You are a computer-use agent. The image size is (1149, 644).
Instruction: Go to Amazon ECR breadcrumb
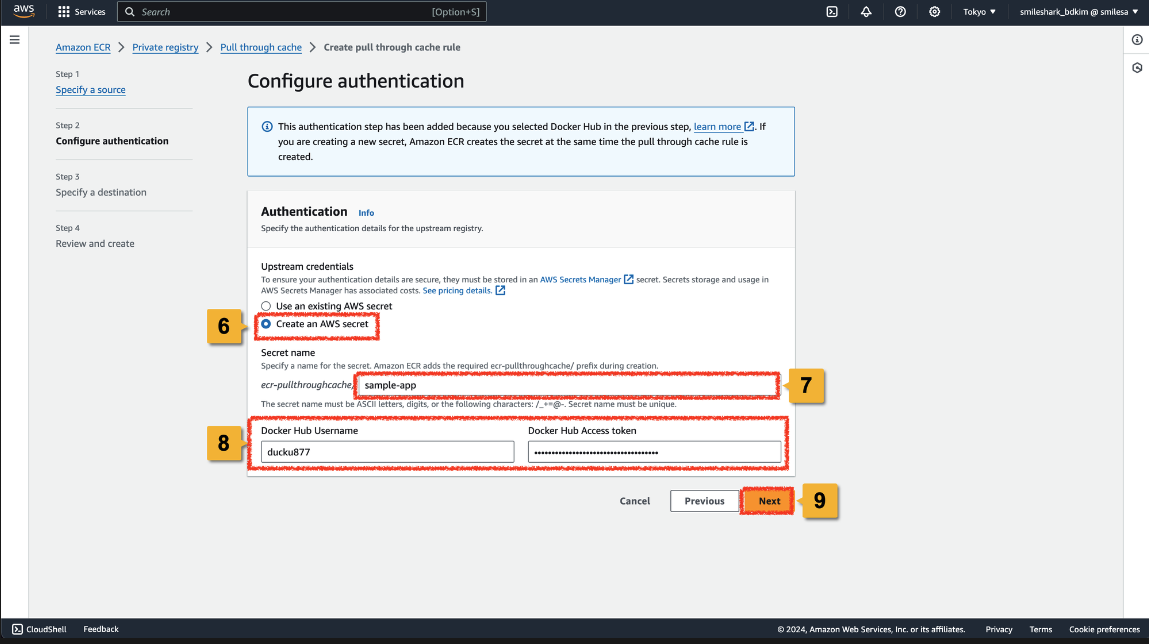coord(83,47)
